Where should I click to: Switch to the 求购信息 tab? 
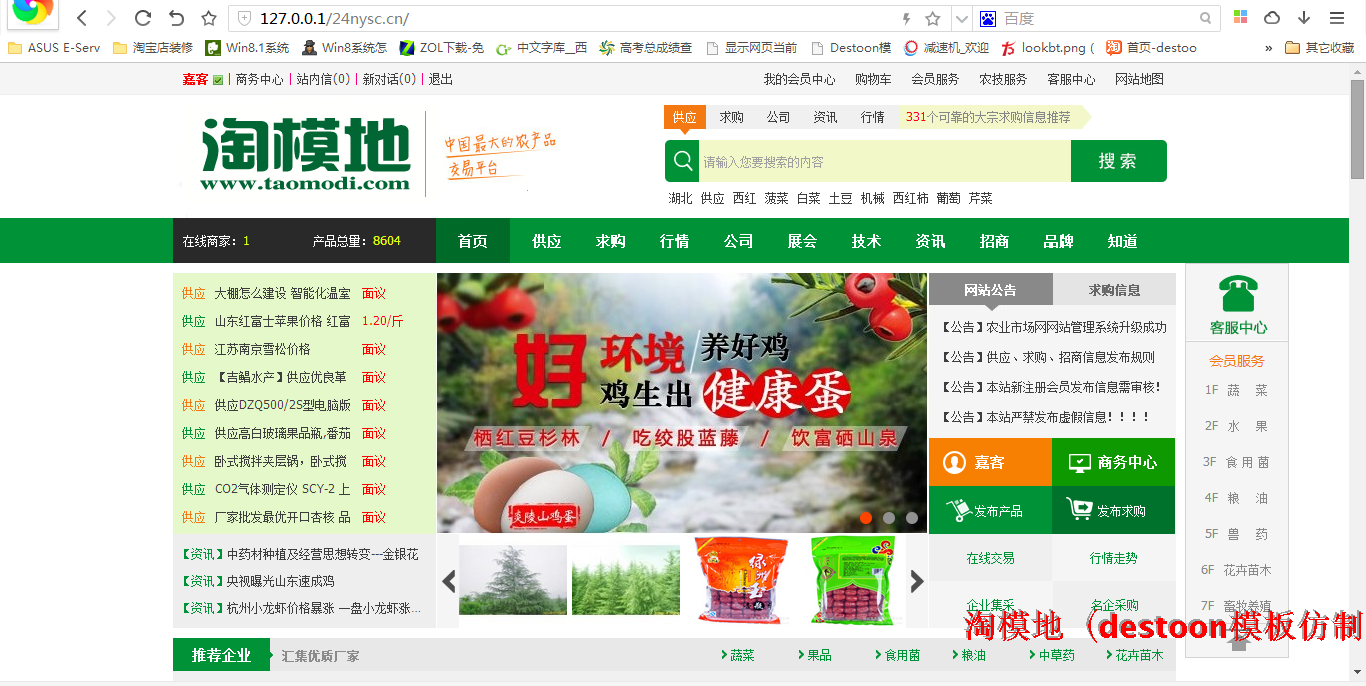click(1114, 290)
